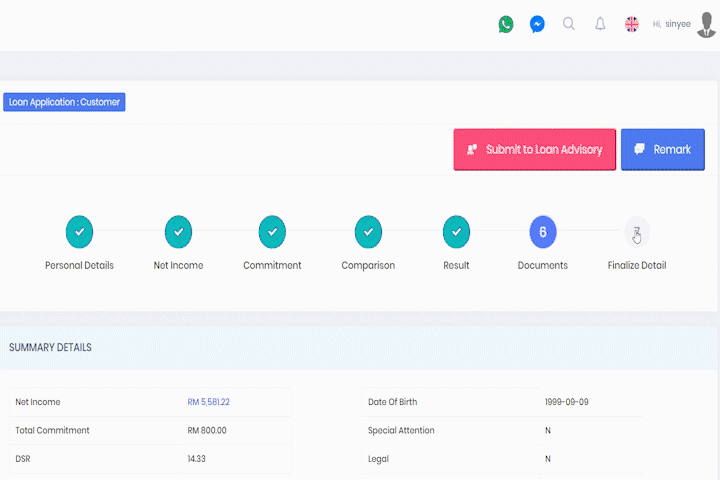Click Special Attention label
This screenshot has height=480, width=720.
401,430
